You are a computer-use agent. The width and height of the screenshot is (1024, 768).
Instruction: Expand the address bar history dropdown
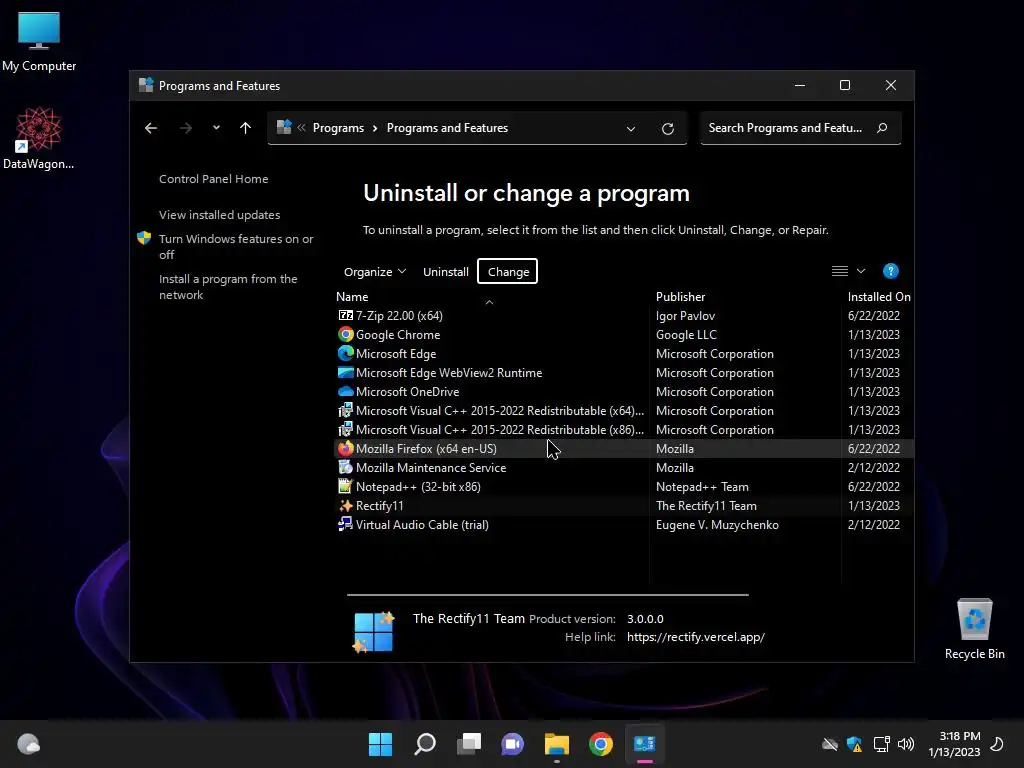click(x=631, y=129)
